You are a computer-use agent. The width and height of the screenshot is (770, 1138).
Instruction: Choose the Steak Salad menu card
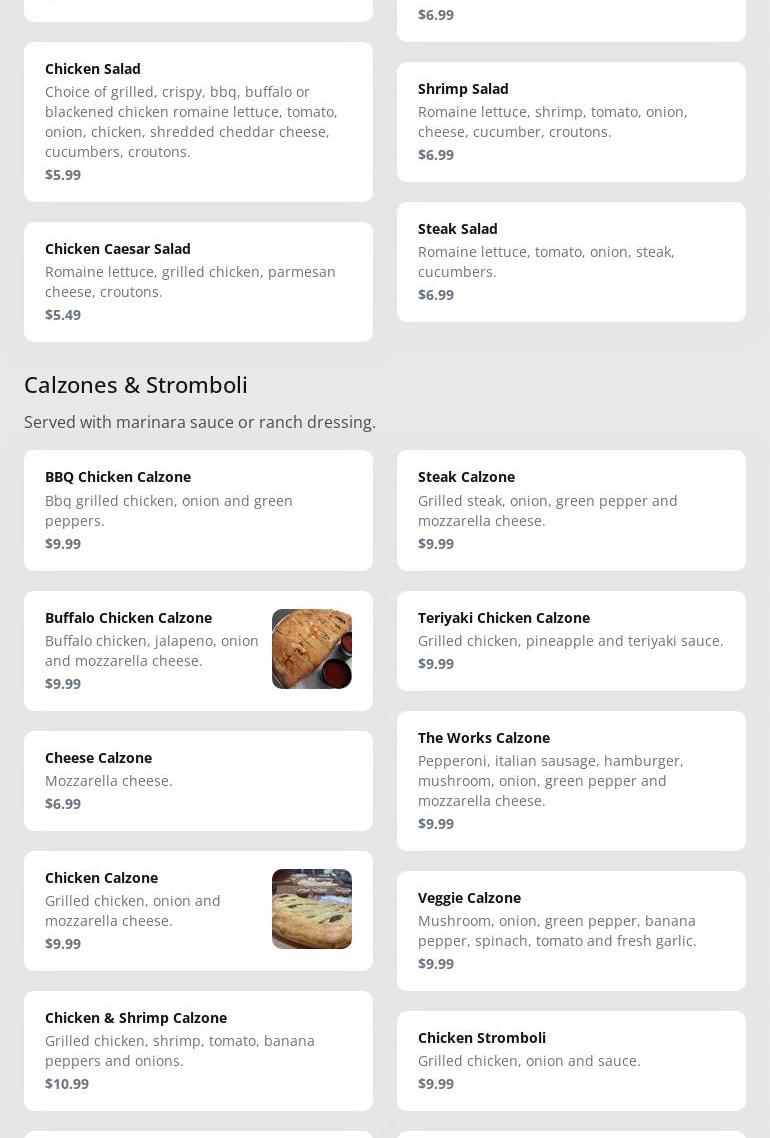(x=571, y=261)
